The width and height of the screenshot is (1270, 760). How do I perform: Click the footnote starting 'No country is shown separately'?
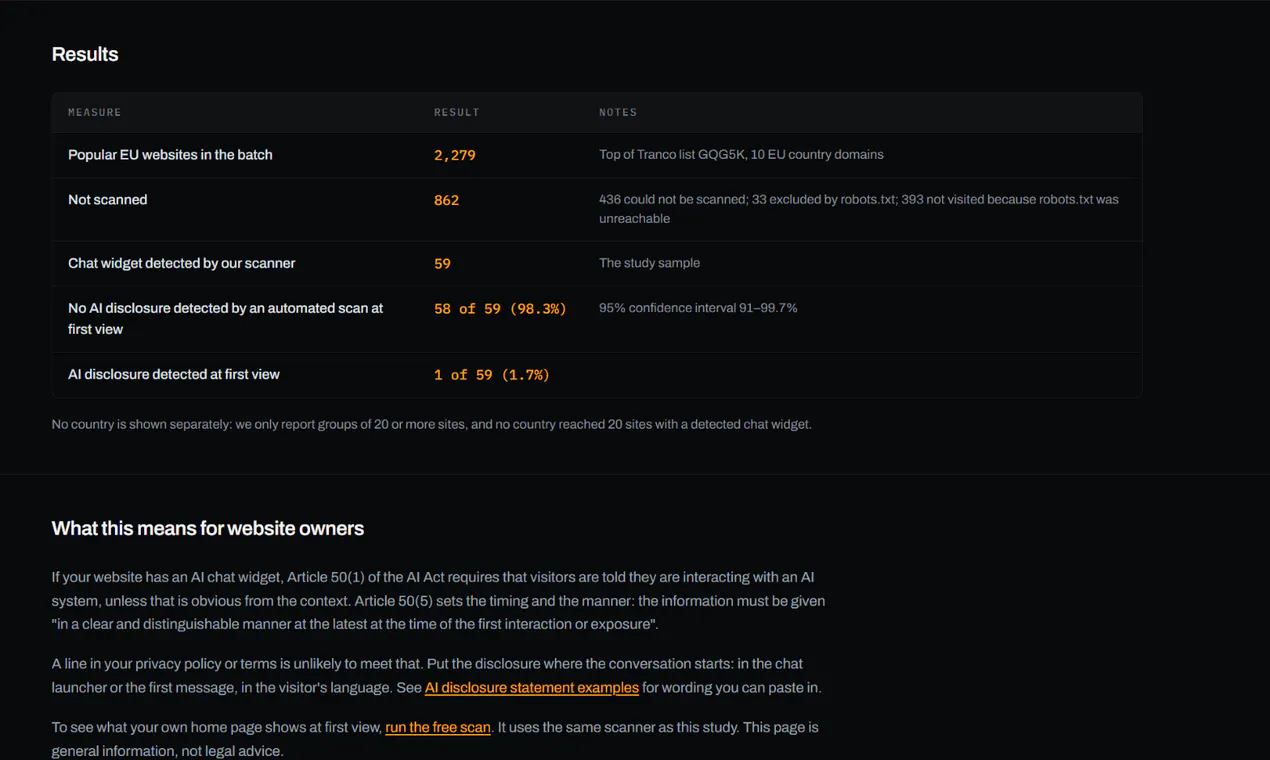(x=432, y=425)
